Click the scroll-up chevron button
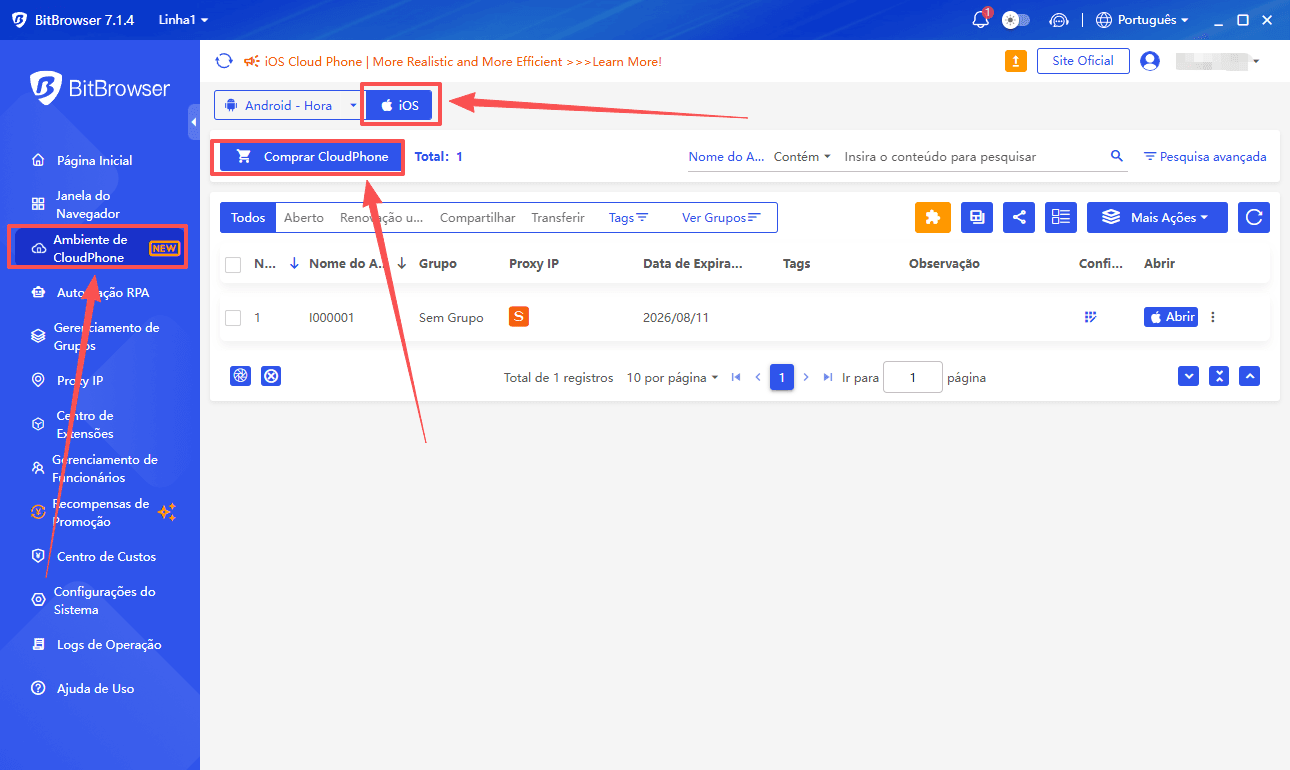This screenshot has width=1290, height=770. [x=1249, y=376]
